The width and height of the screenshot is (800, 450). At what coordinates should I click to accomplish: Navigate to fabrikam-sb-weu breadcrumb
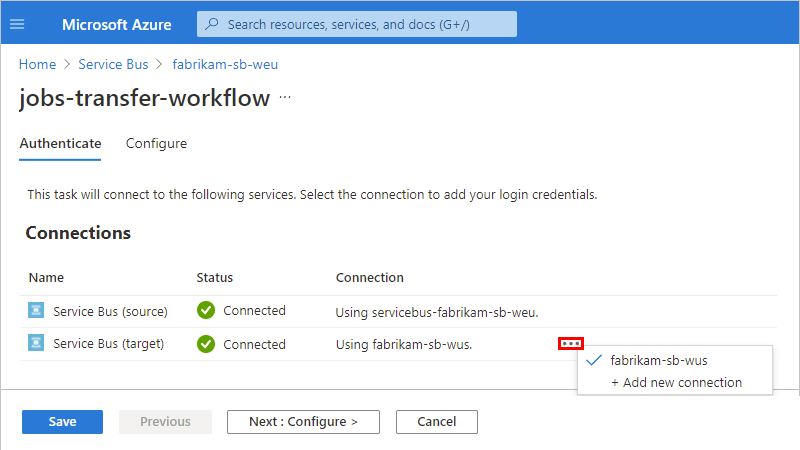[225, 64]
